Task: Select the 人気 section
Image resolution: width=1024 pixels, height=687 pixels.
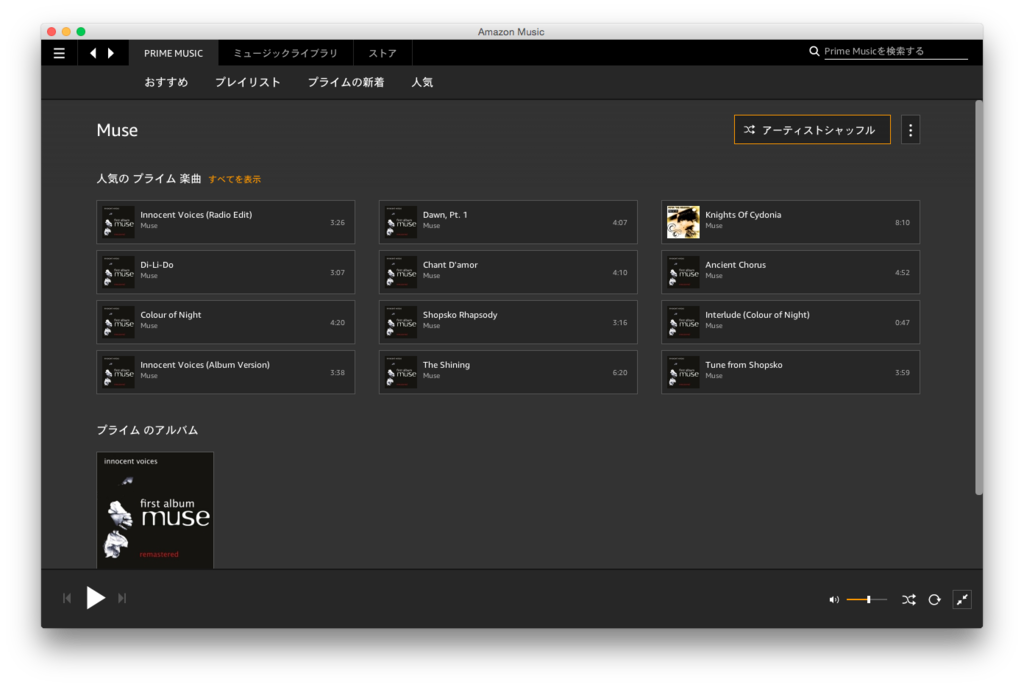Action: click(x=422, y=82)
